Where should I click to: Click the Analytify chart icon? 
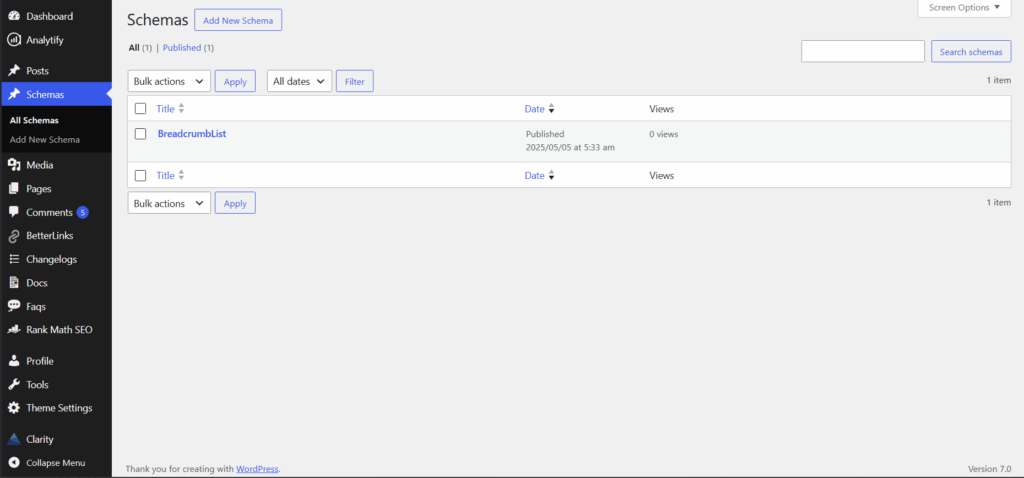click(x=14, y=40)
